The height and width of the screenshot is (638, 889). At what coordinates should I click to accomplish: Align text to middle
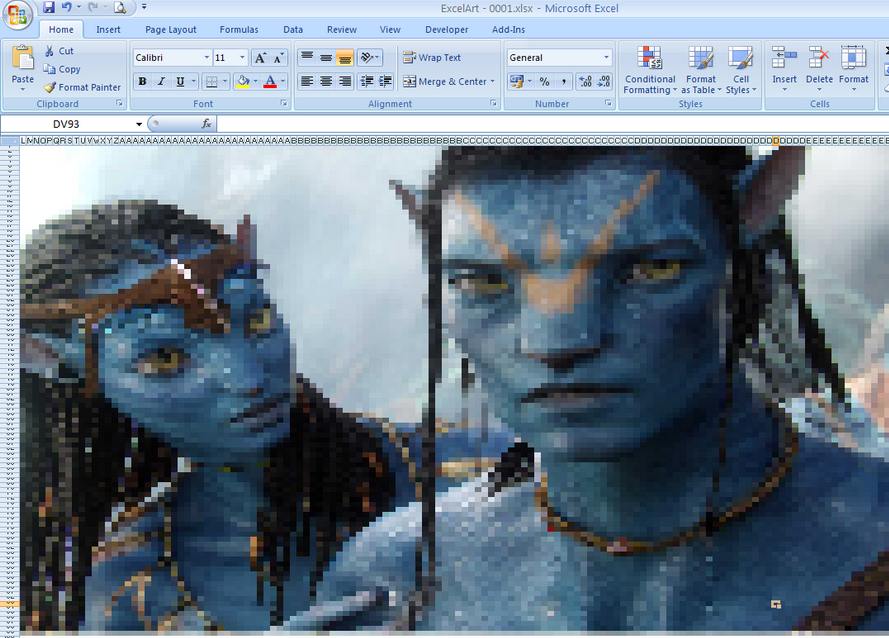pyautogui.click(x=326, y=57)
